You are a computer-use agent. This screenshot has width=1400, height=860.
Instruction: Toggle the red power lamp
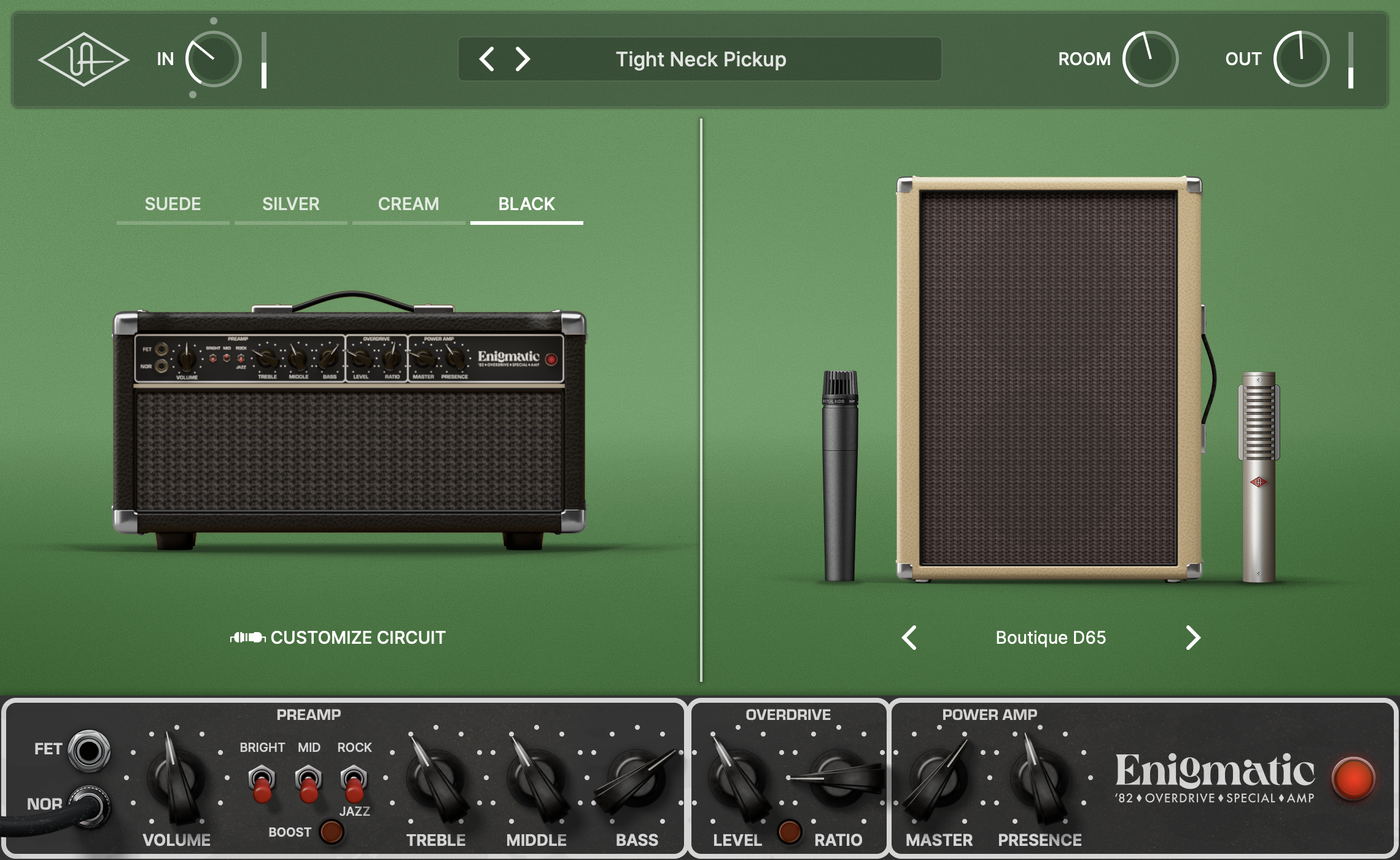(1353, 778)
